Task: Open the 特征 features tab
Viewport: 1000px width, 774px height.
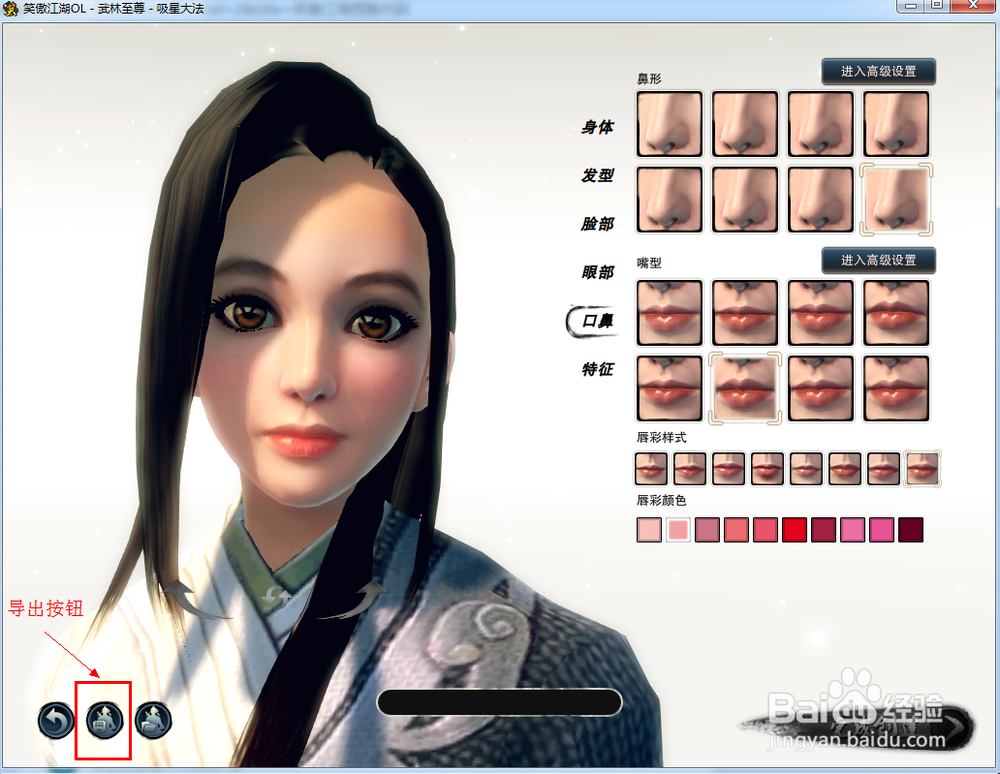Action: tap(597, 369)
